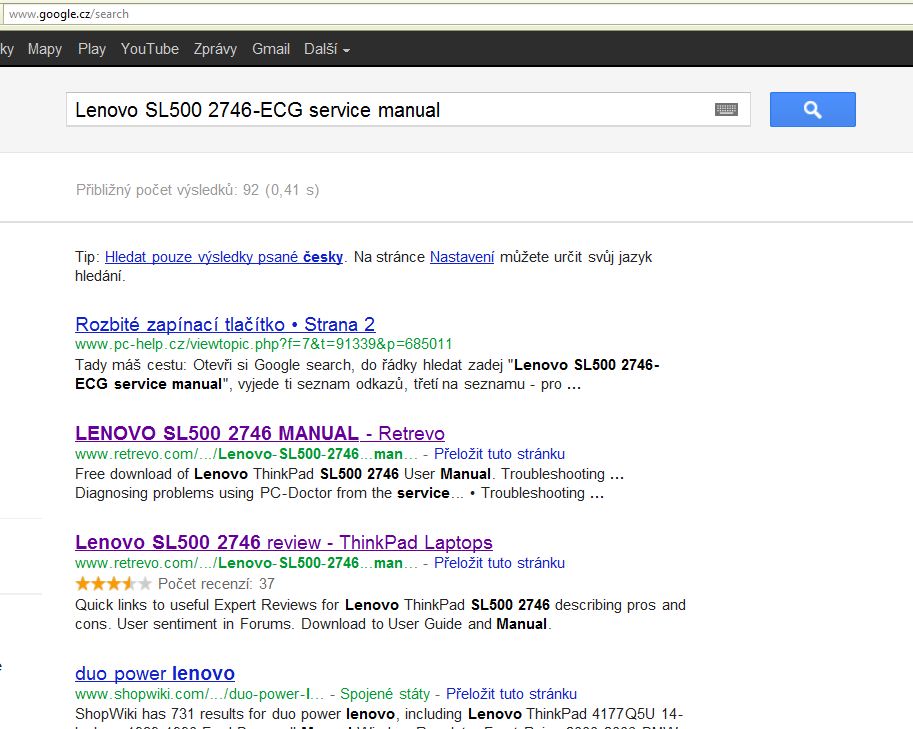Click the browser address bar google.cz/search
This screenshot has width=913, height=729.
(x=456, y=14)
